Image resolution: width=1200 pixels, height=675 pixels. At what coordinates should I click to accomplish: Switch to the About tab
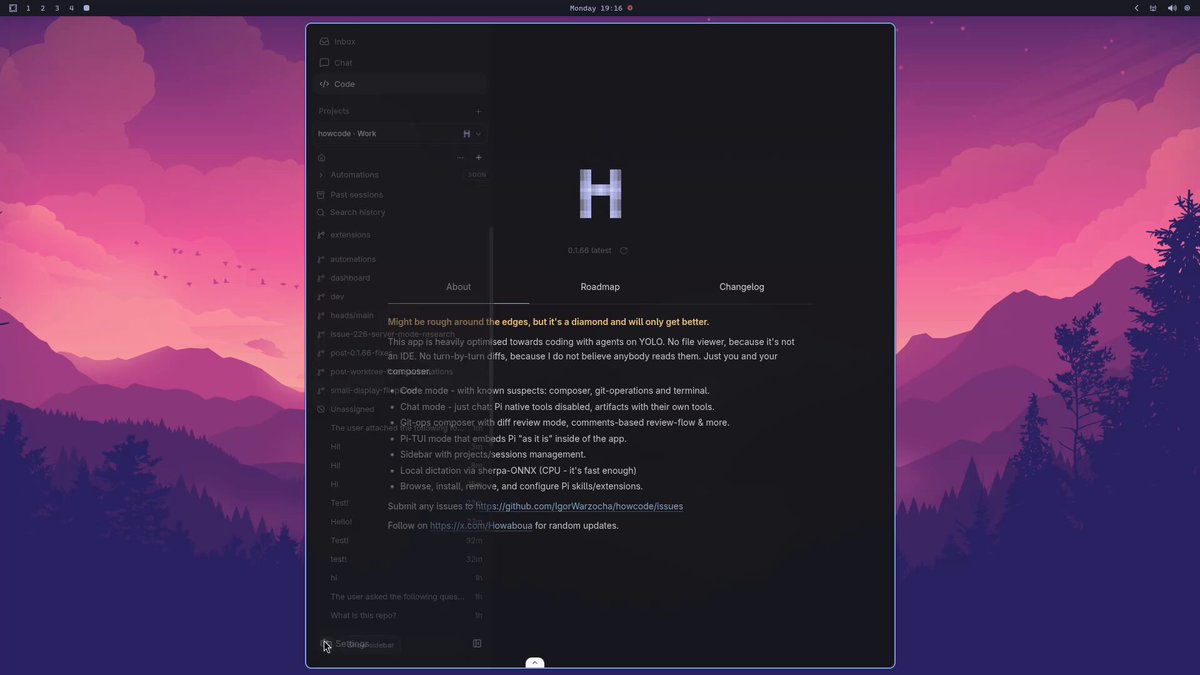[459, 287]
